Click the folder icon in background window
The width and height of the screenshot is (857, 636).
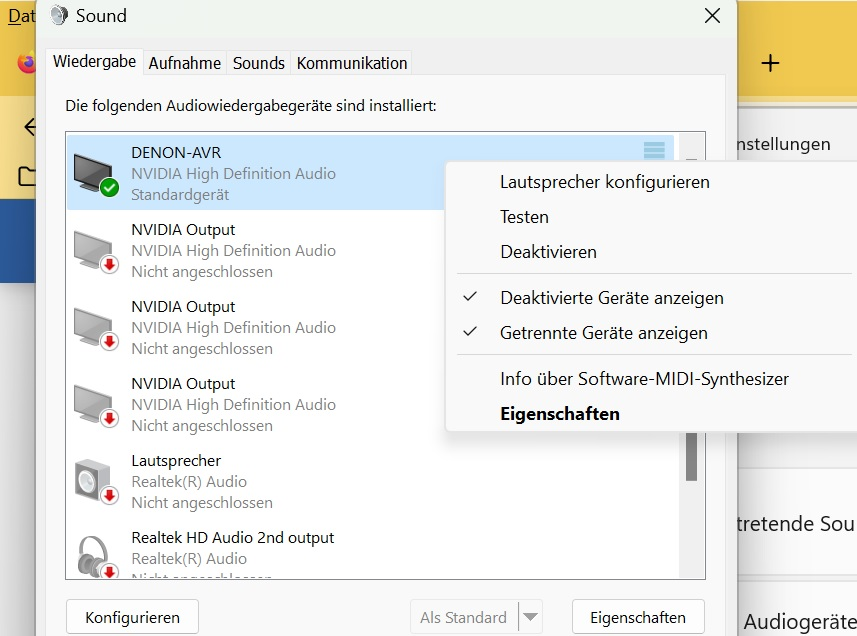coord(27,176)
